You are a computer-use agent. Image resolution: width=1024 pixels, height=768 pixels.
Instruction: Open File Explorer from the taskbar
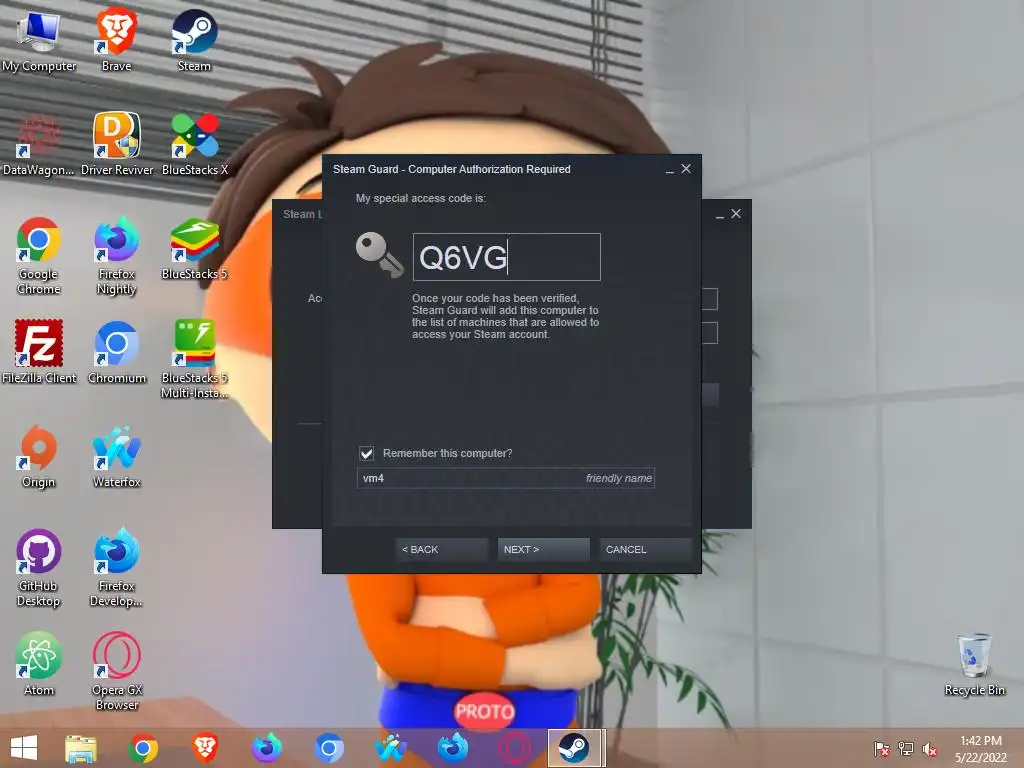(81, 748)
